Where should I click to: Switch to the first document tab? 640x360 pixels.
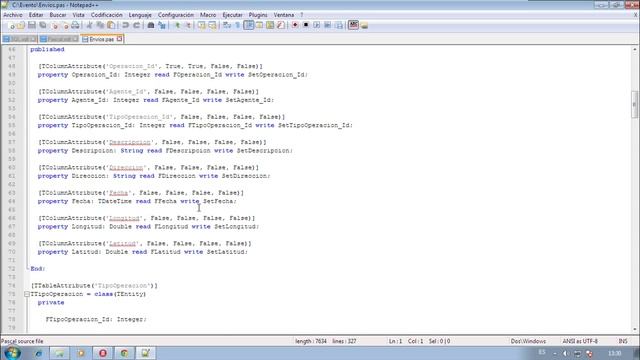(19, 39)
